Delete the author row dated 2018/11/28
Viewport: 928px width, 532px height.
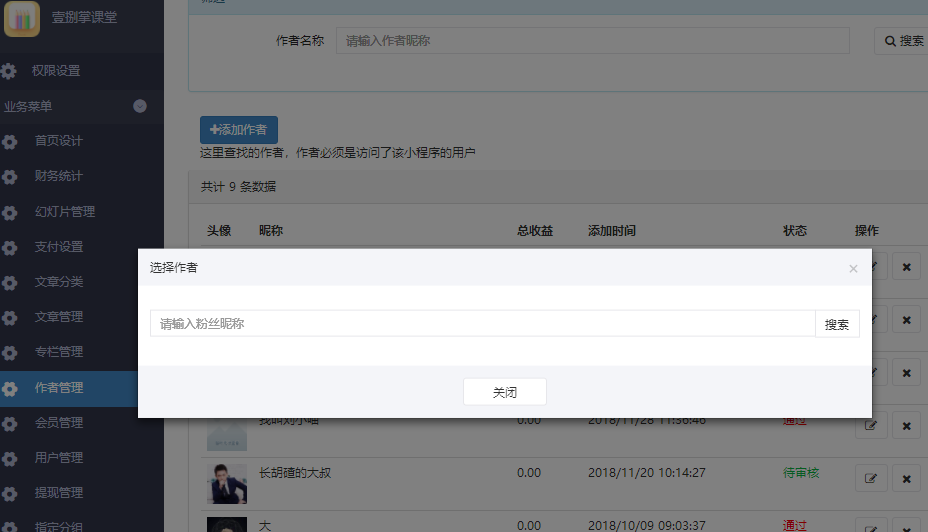906,426
